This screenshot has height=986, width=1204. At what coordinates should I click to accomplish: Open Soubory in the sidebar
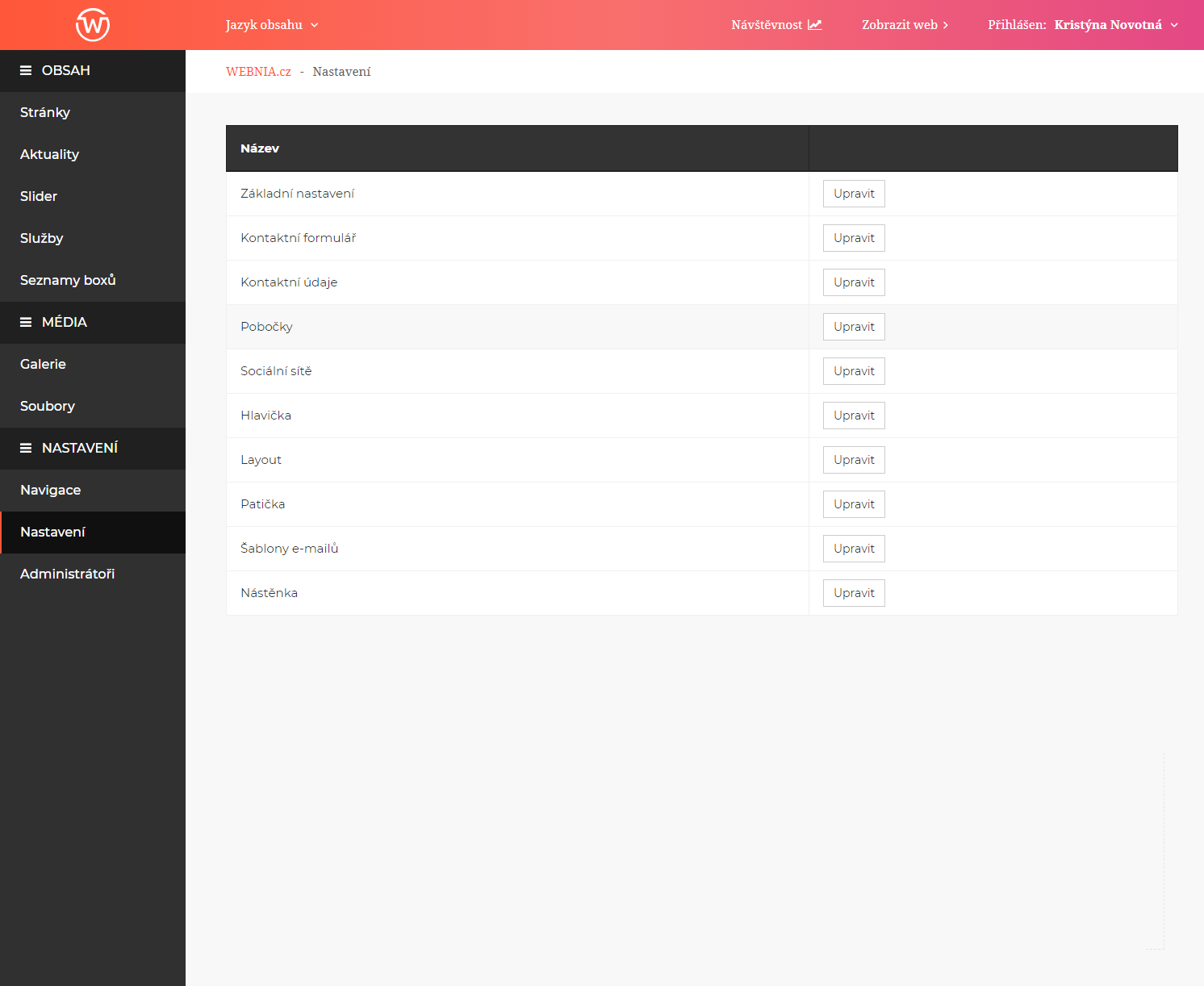pos(93,407)
